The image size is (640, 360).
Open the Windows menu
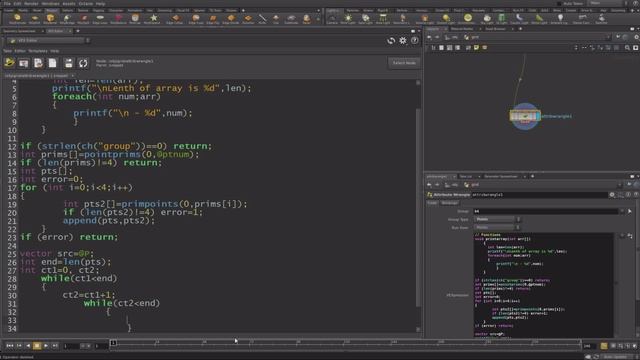[x=51, y=3]
